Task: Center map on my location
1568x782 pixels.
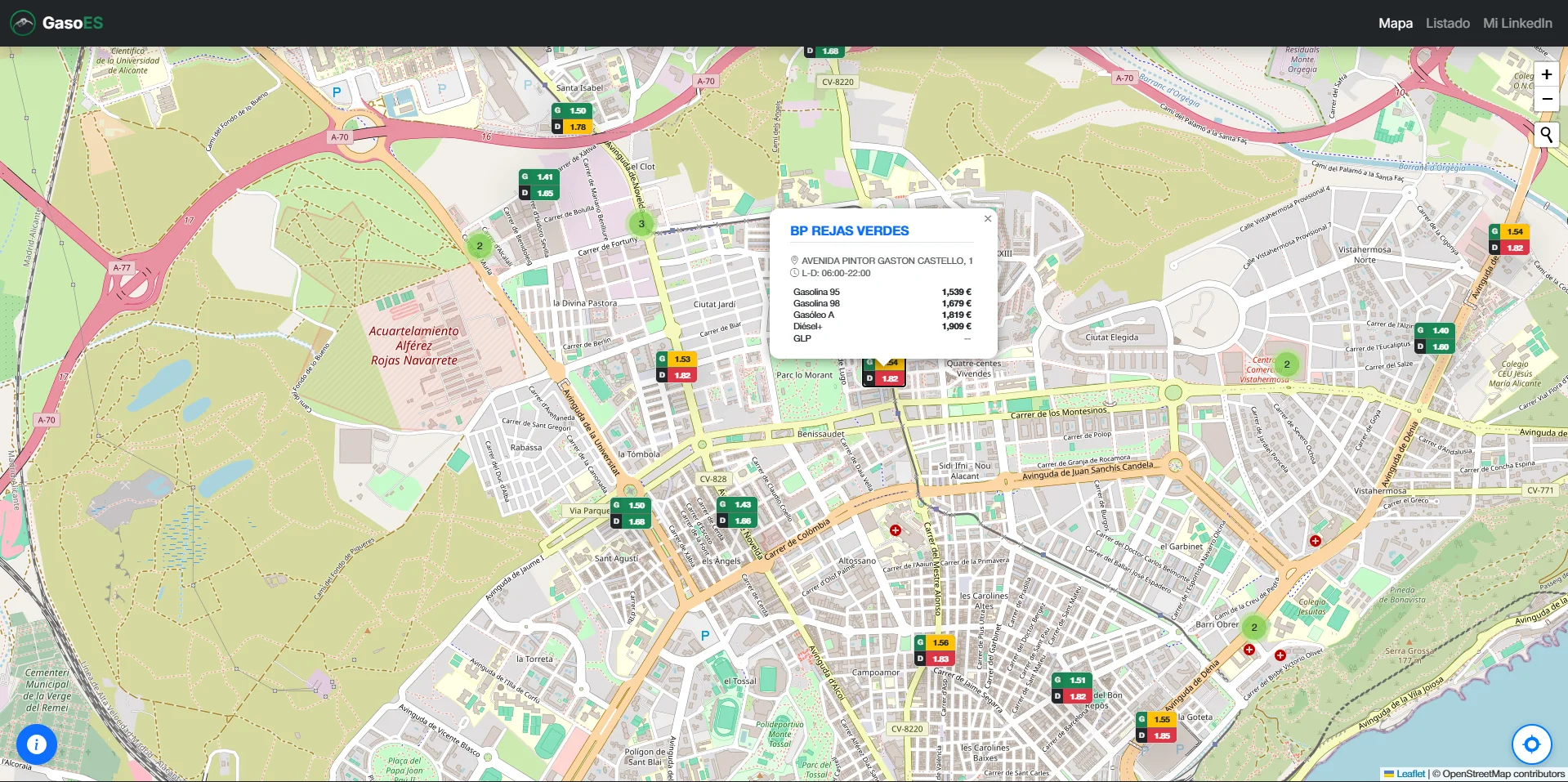Action: coord(1531,744)
